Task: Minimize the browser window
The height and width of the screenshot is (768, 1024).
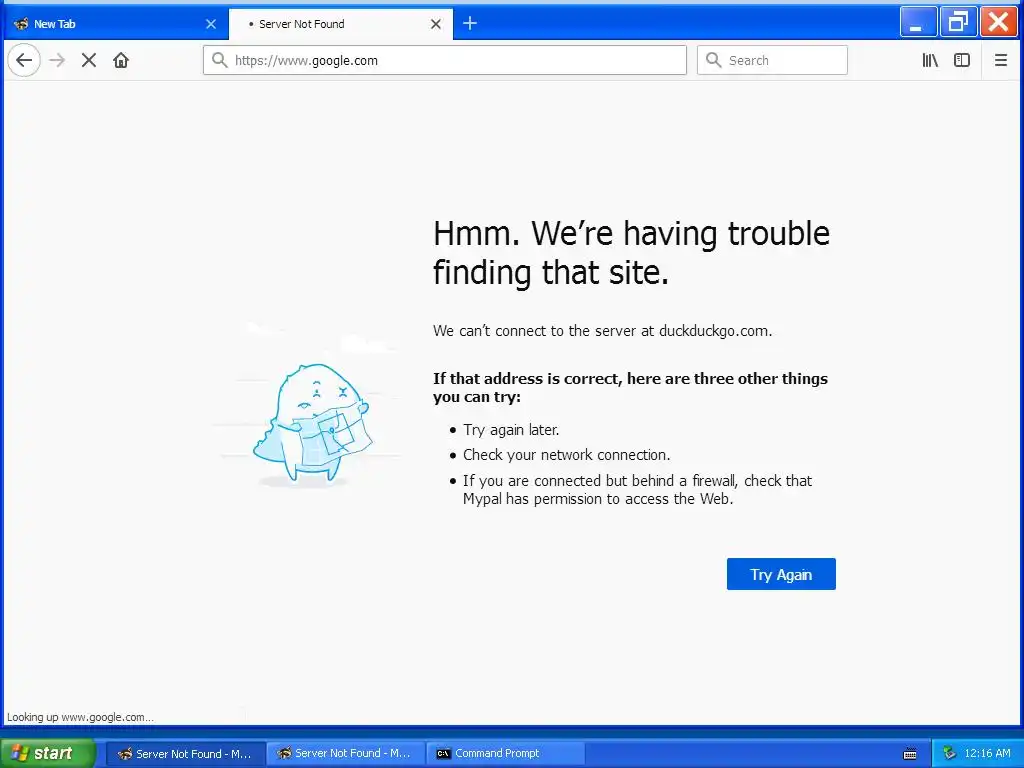Action: [x=918, y=22]
